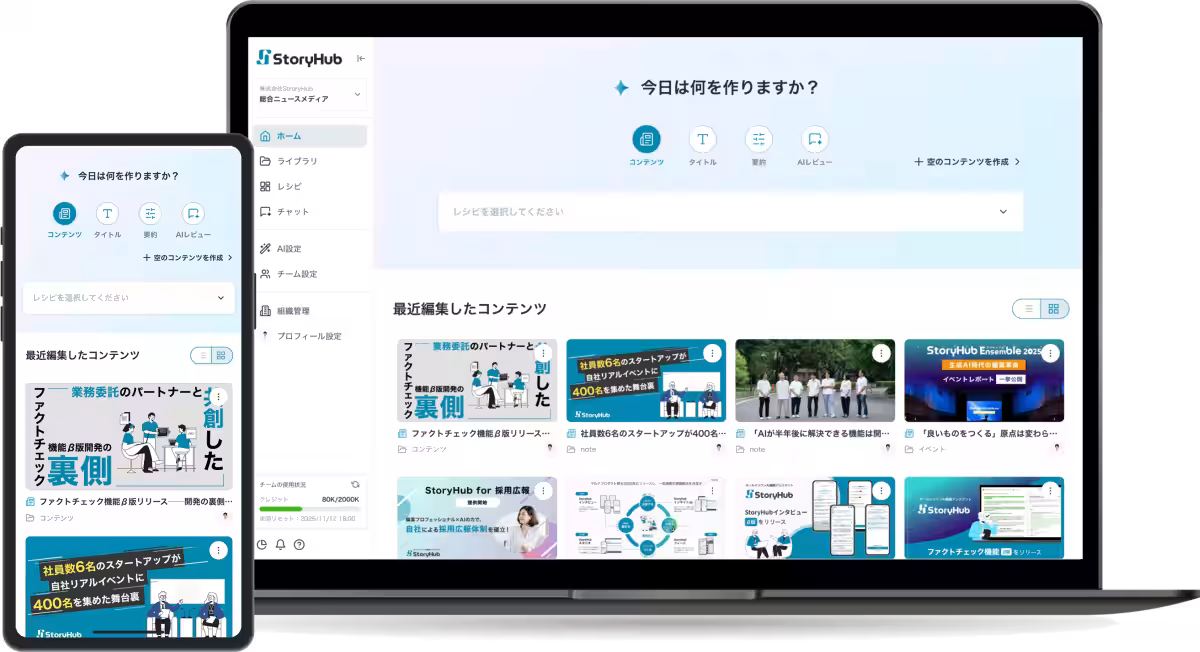
Task: Collapse the sidebar with the arrow icon
Action: (x=361, y=58)
